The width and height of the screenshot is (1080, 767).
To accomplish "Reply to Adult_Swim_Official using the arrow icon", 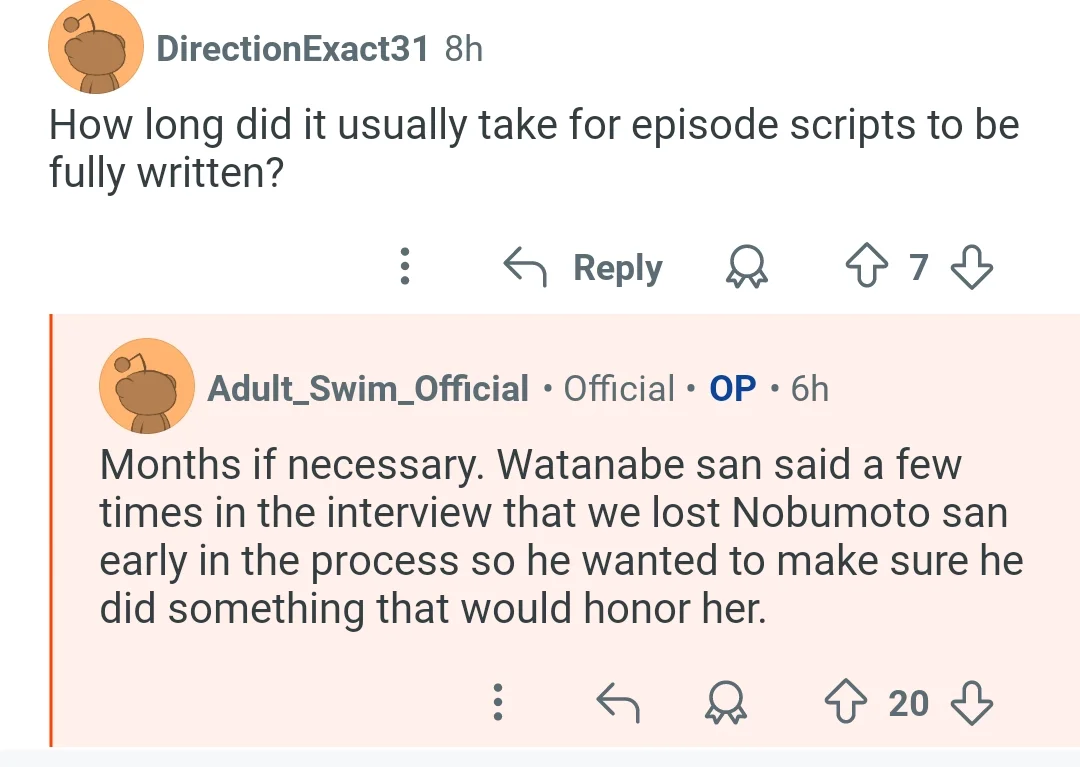I will pos(618,702).
